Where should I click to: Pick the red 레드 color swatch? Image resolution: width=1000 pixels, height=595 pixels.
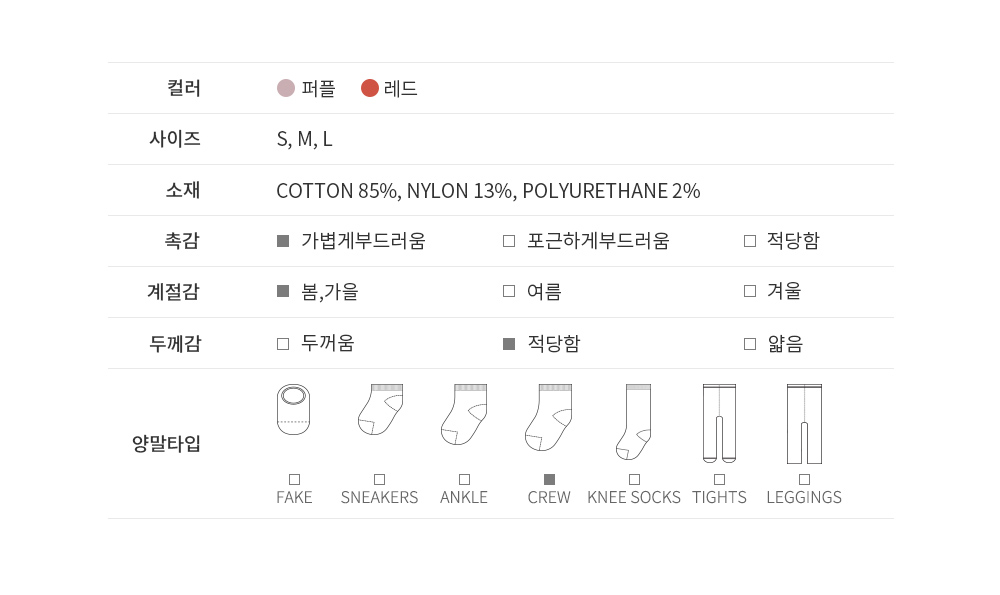(x=370, y=88)
